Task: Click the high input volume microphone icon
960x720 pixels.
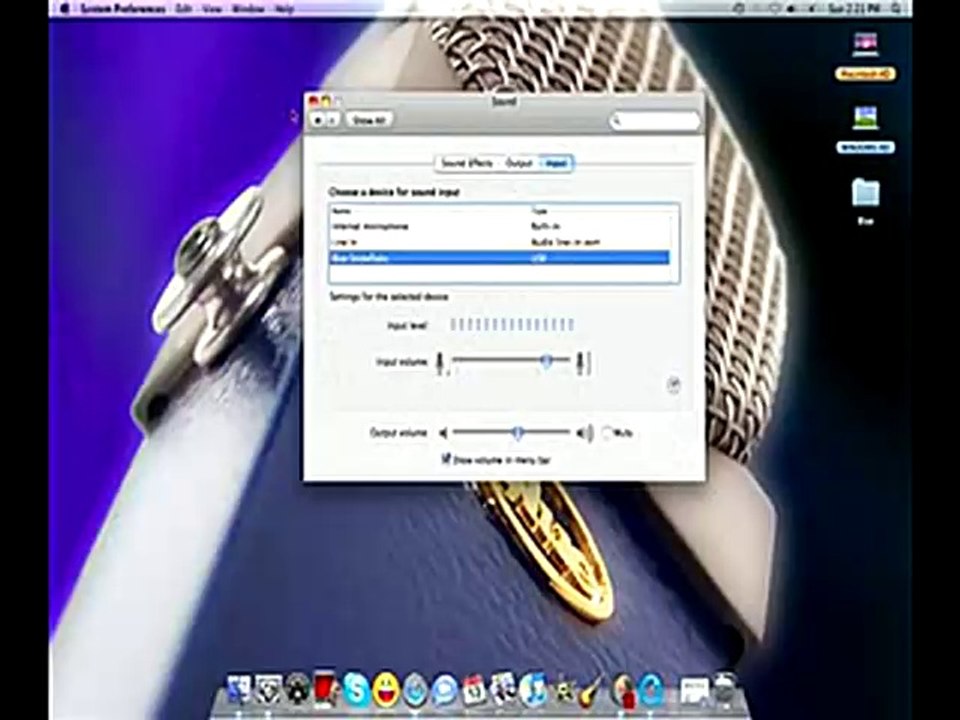Action: [x=583, y=362]
